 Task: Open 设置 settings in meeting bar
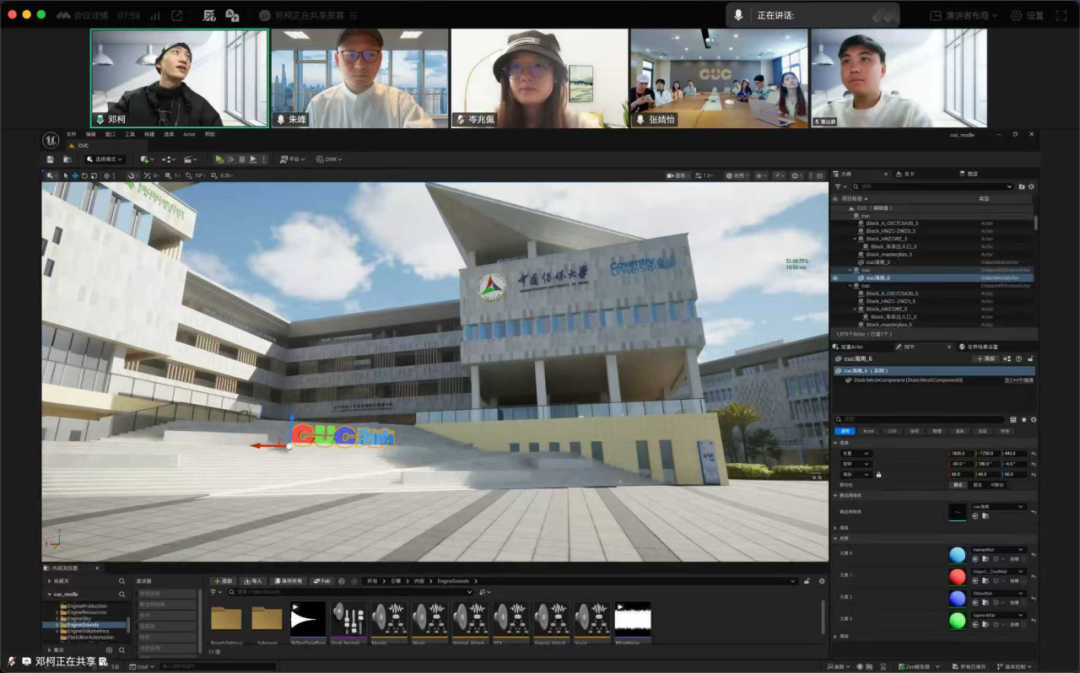click(1027, 15)
